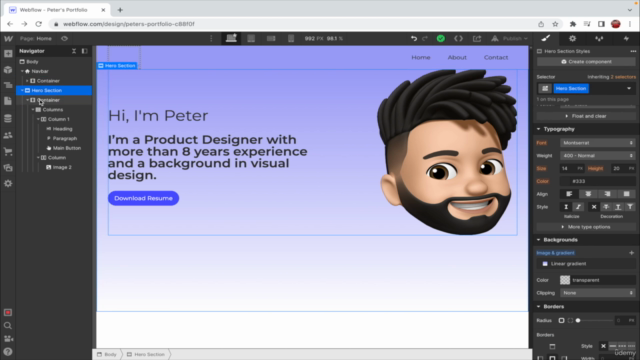Screen dimensions: 640x360
Task: Click About link in canvas navbar
Action: tap(457, 58)
